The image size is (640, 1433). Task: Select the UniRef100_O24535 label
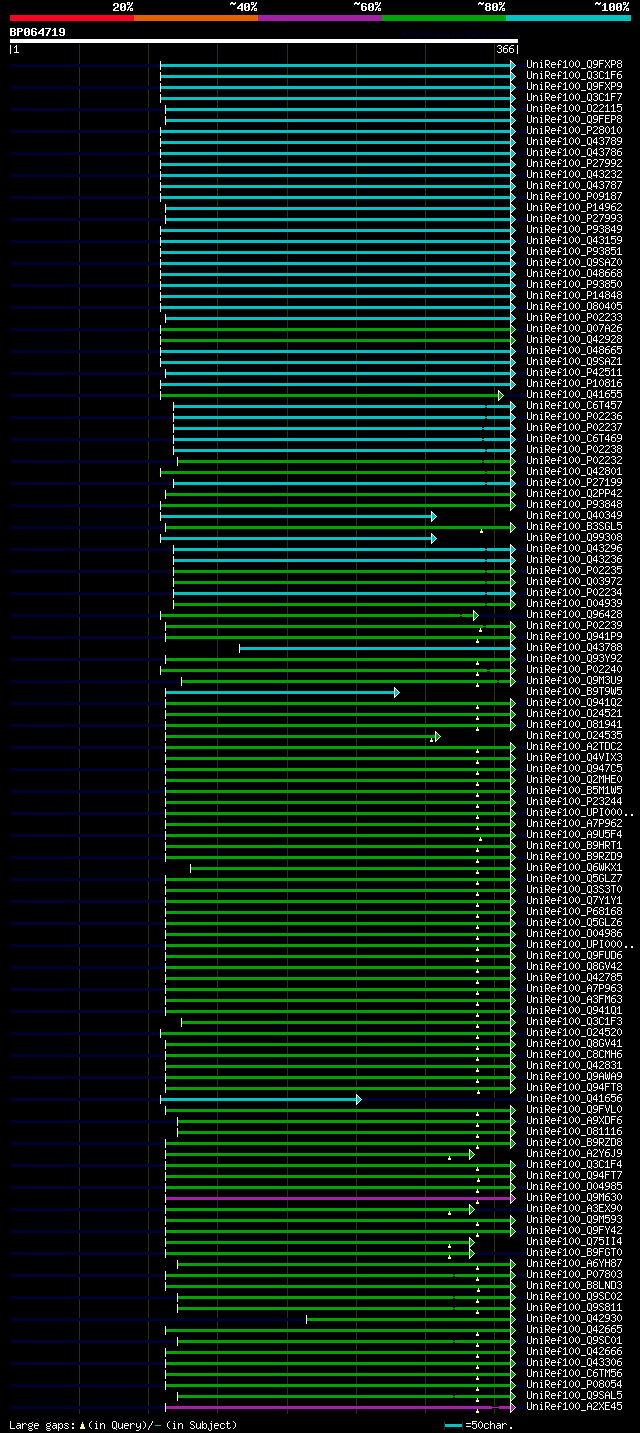(x=574, y=736)
